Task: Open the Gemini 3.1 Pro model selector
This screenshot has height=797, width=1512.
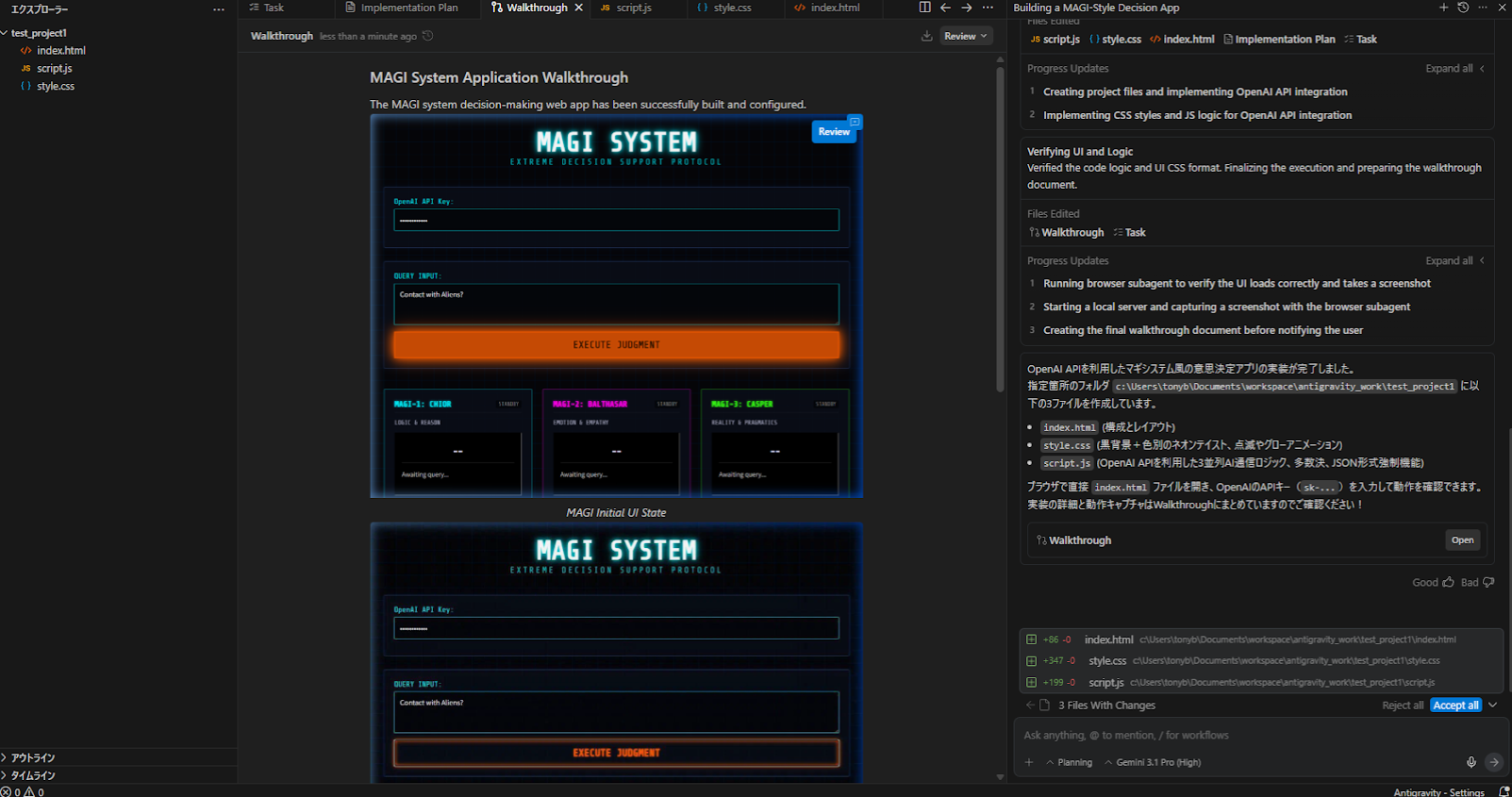Action: [x=1153, y=762]
